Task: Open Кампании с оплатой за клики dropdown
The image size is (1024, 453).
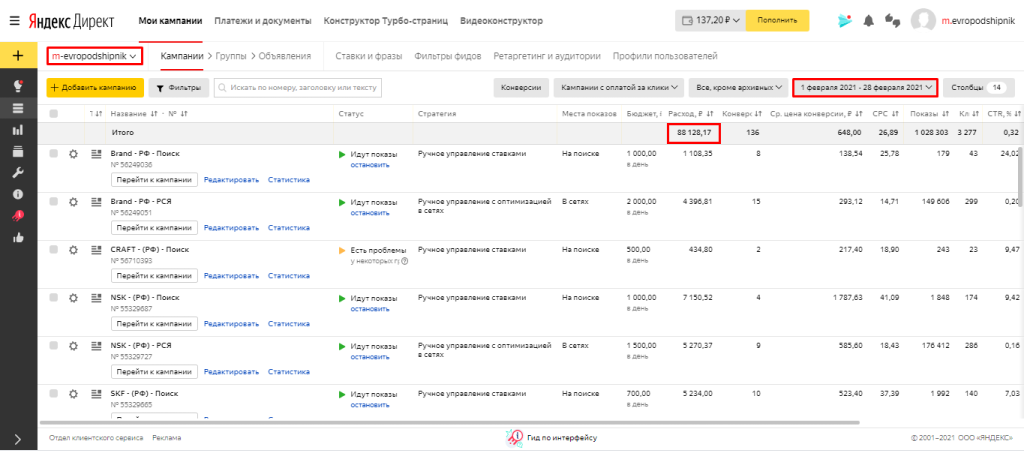Action: (x=618, y=87)
